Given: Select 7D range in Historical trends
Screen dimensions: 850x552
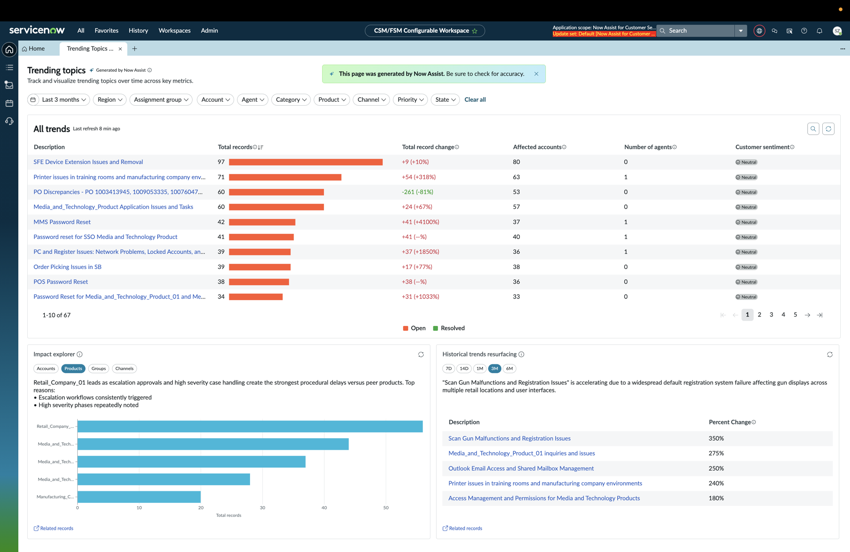Looking at the screenshot, I should tap(448, 369).
